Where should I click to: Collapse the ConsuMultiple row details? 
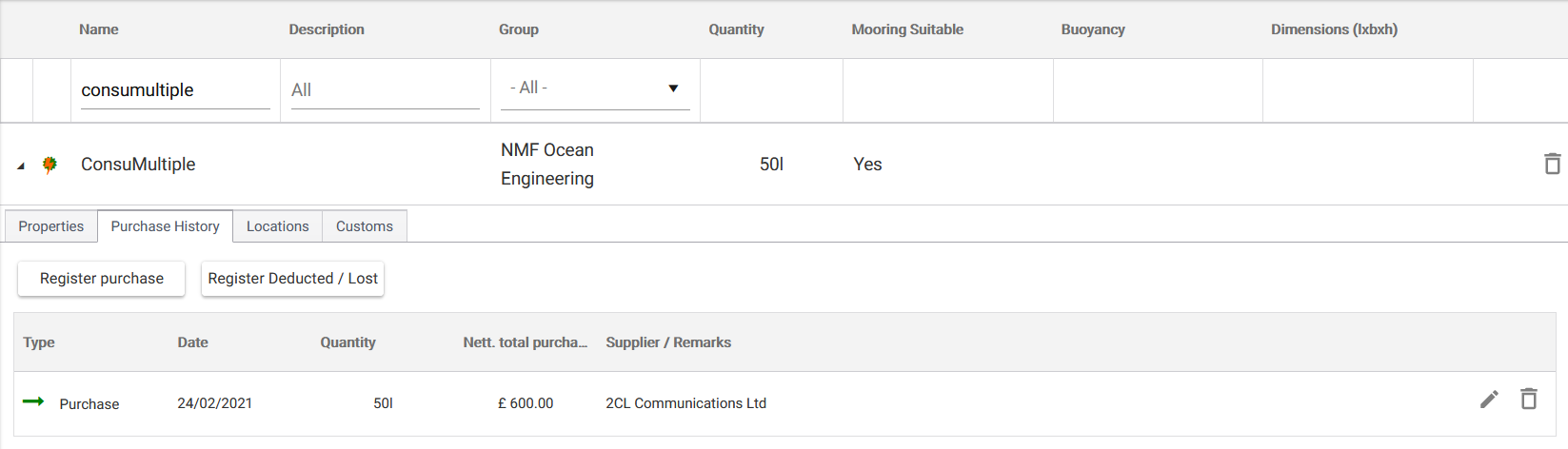21,166
